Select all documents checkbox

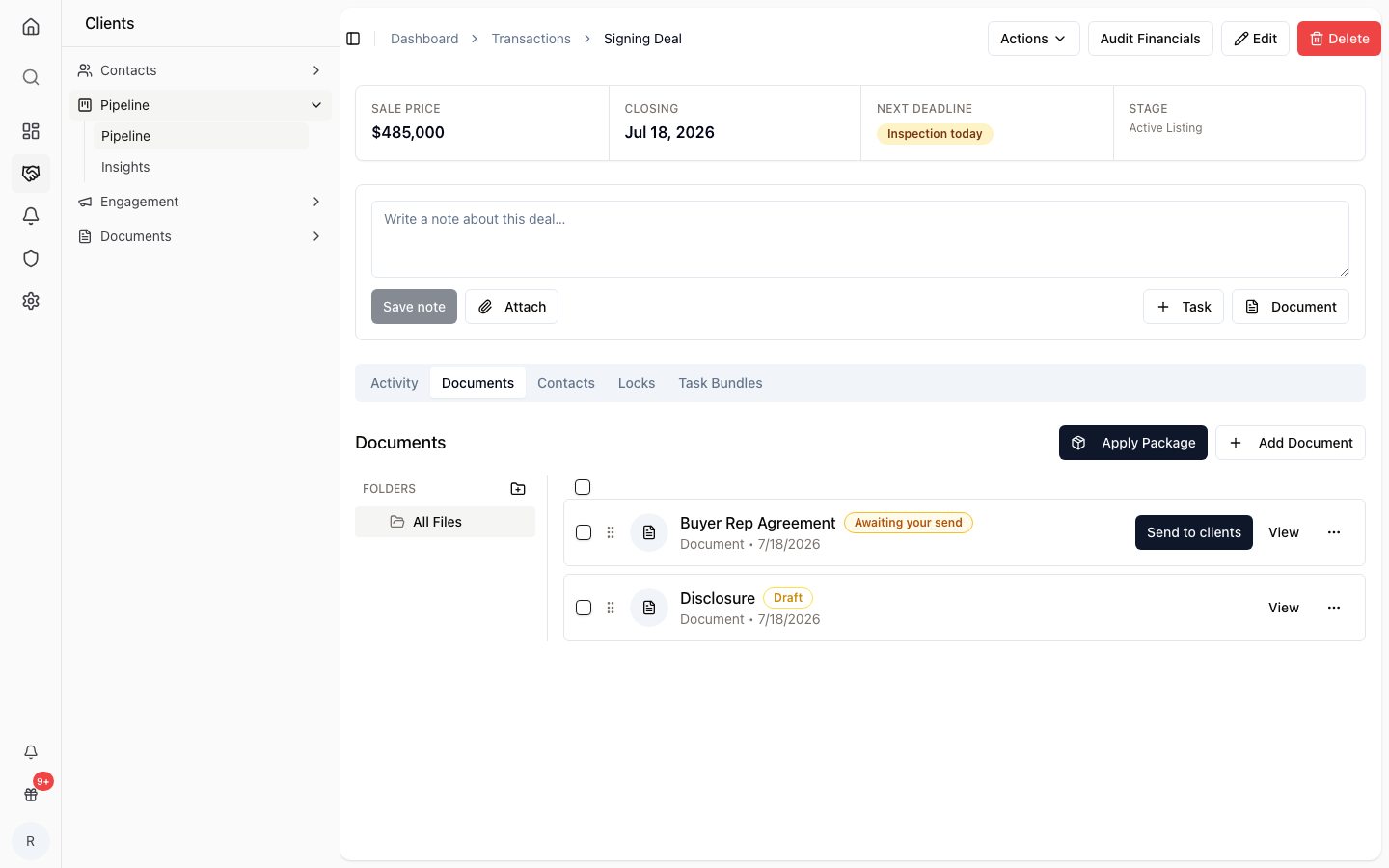pyautogui.click(x=583, y=487)
